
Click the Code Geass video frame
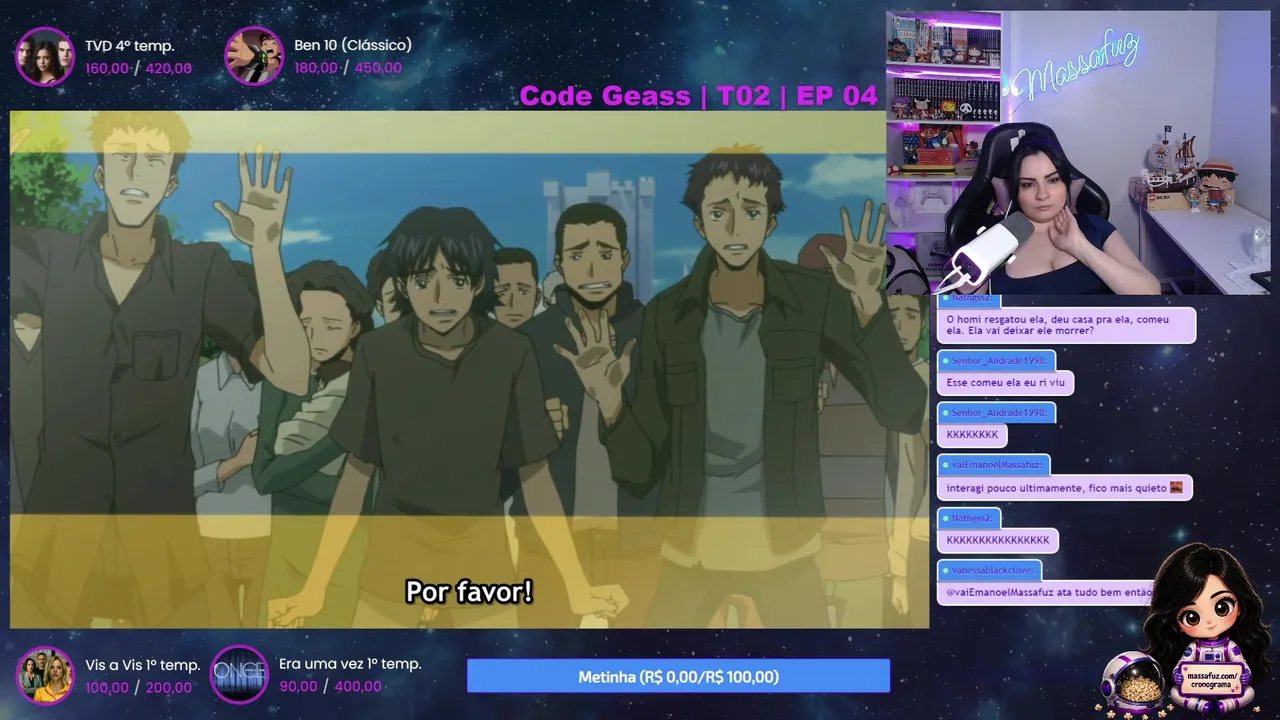pos(469,369)
